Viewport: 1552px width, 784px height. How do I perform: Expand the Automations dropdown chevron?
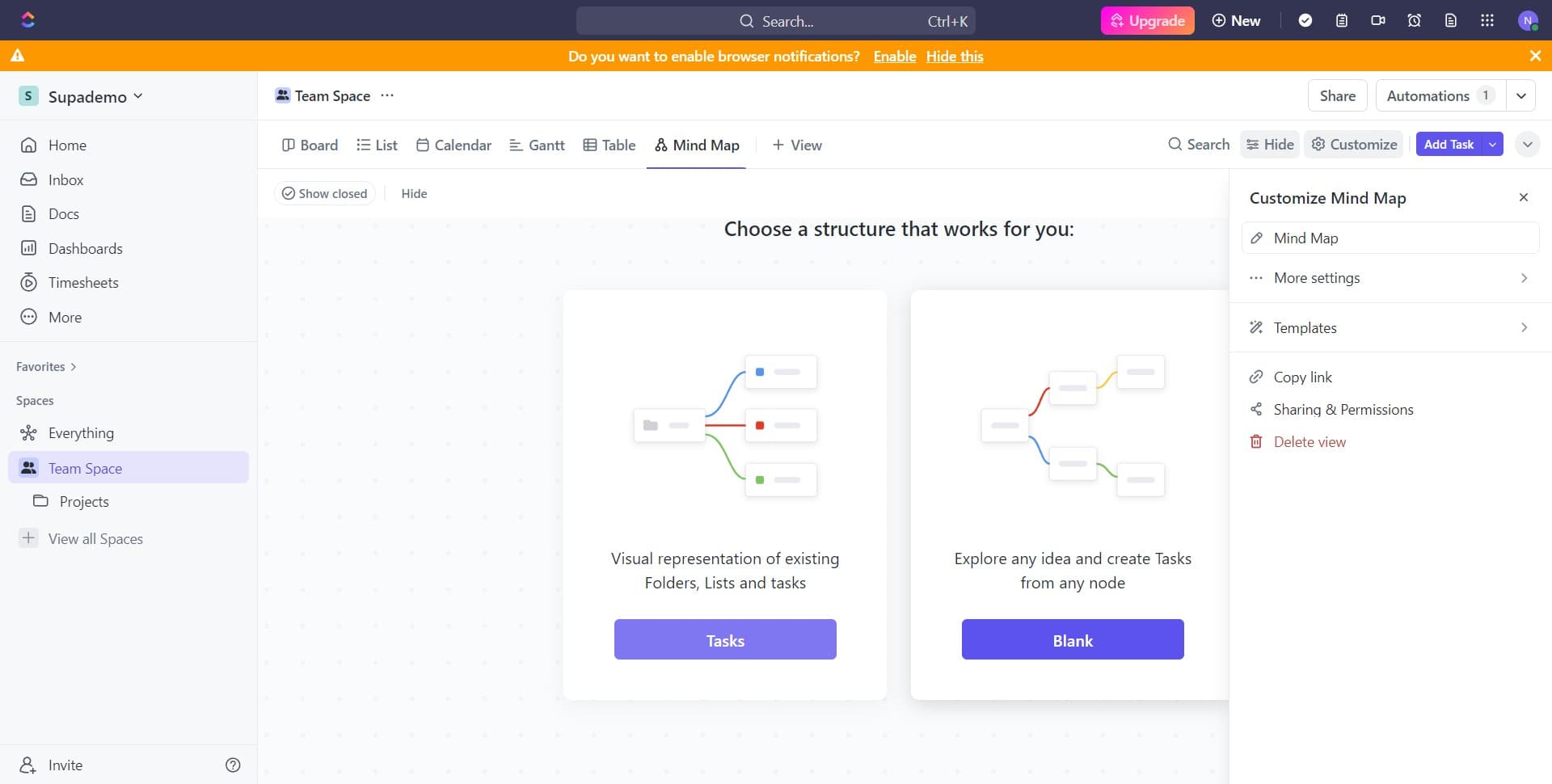[1521, 95]
